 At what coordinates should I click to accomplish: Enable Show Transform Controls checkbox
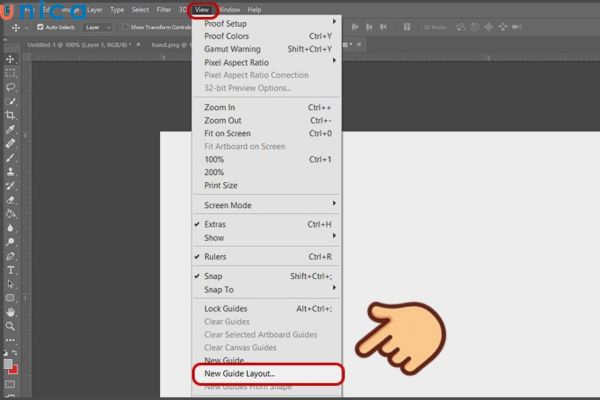coord(125,27)
